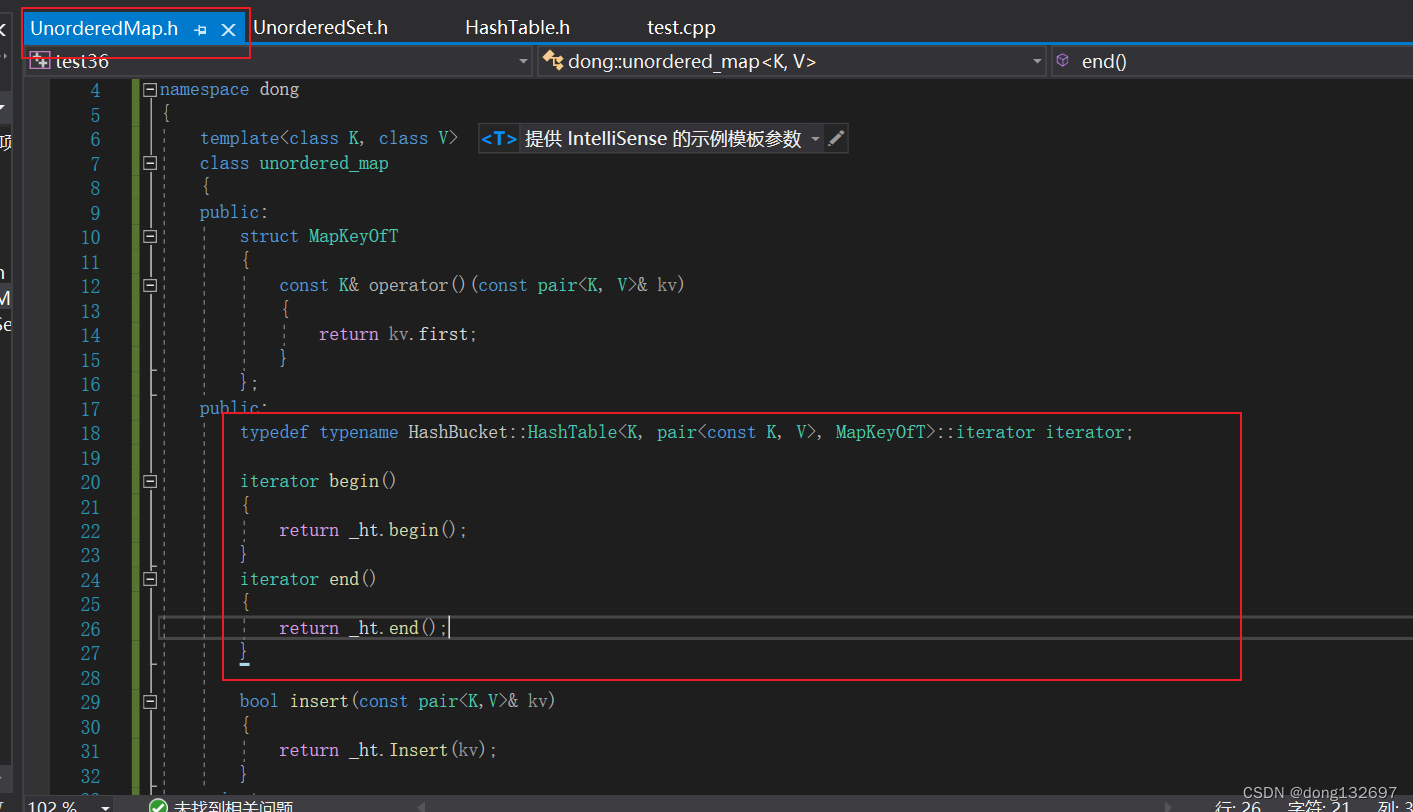Click 'return _ht.end();' statement
The height and width of the screenshot is (812, 1413).
pos(364,628)
